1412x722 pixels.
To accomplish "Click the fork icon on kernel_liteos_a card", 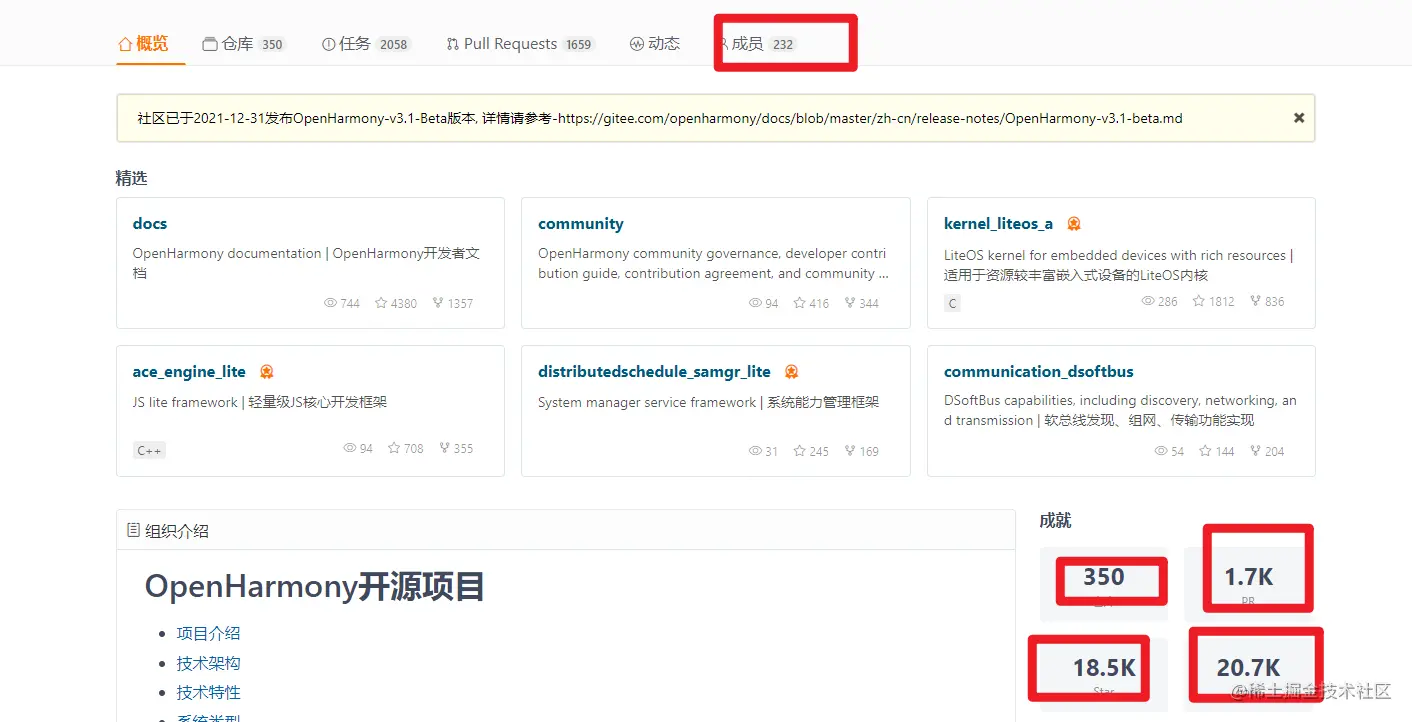I will click(1255, 301).
